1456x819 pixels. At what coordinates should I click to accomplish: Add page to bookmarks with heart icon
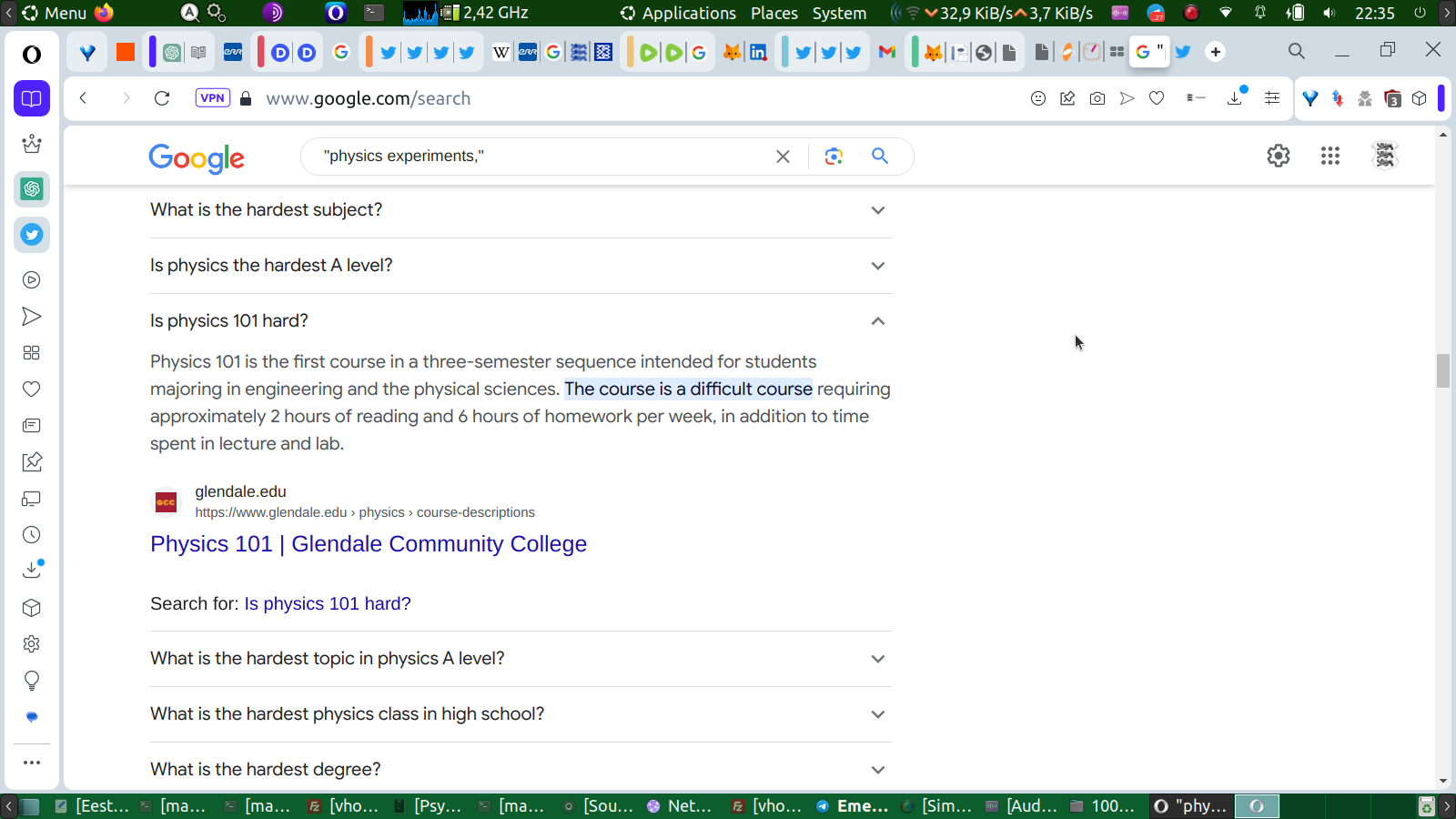click(1157, 98)
